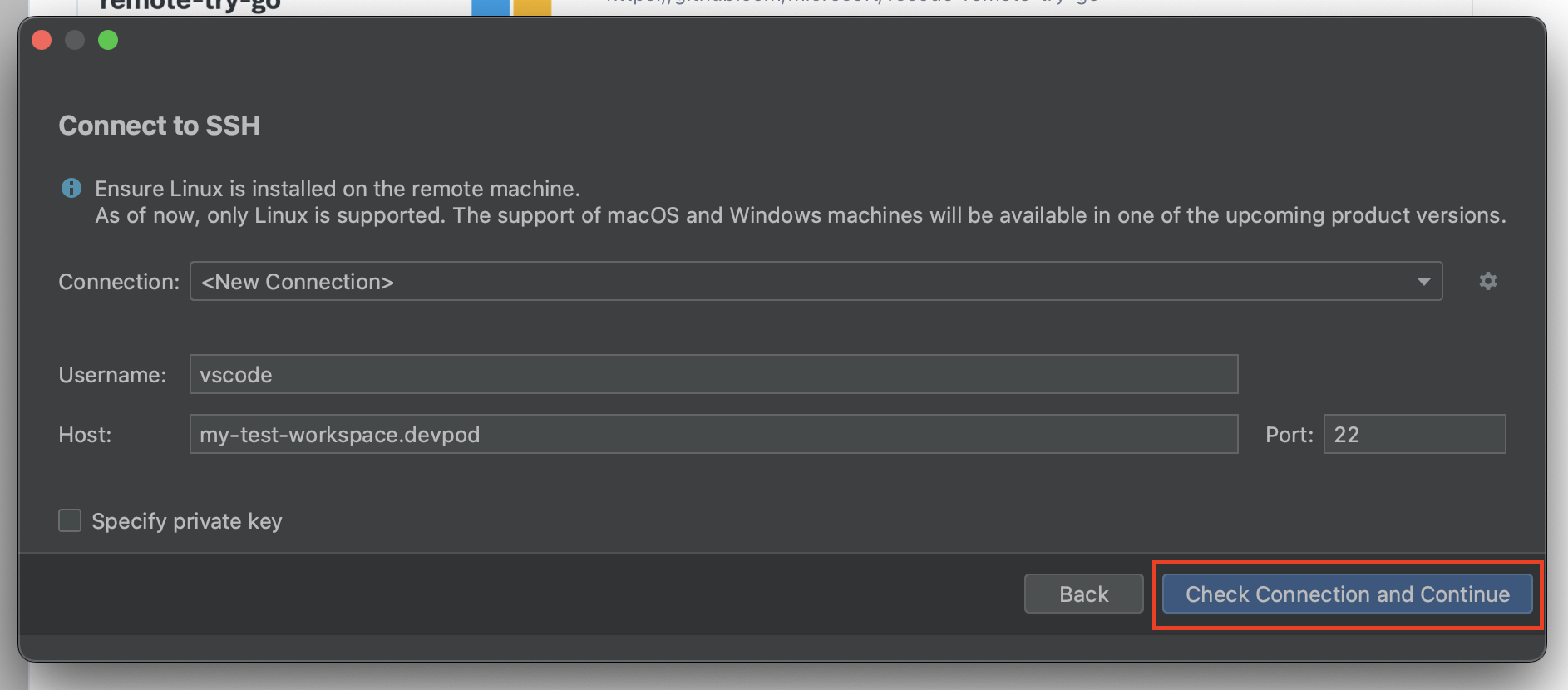The image size is (1568, 690).
Task: Click the remote-try-go title in background
Action: pyautogui.click(x=190, y=7)
